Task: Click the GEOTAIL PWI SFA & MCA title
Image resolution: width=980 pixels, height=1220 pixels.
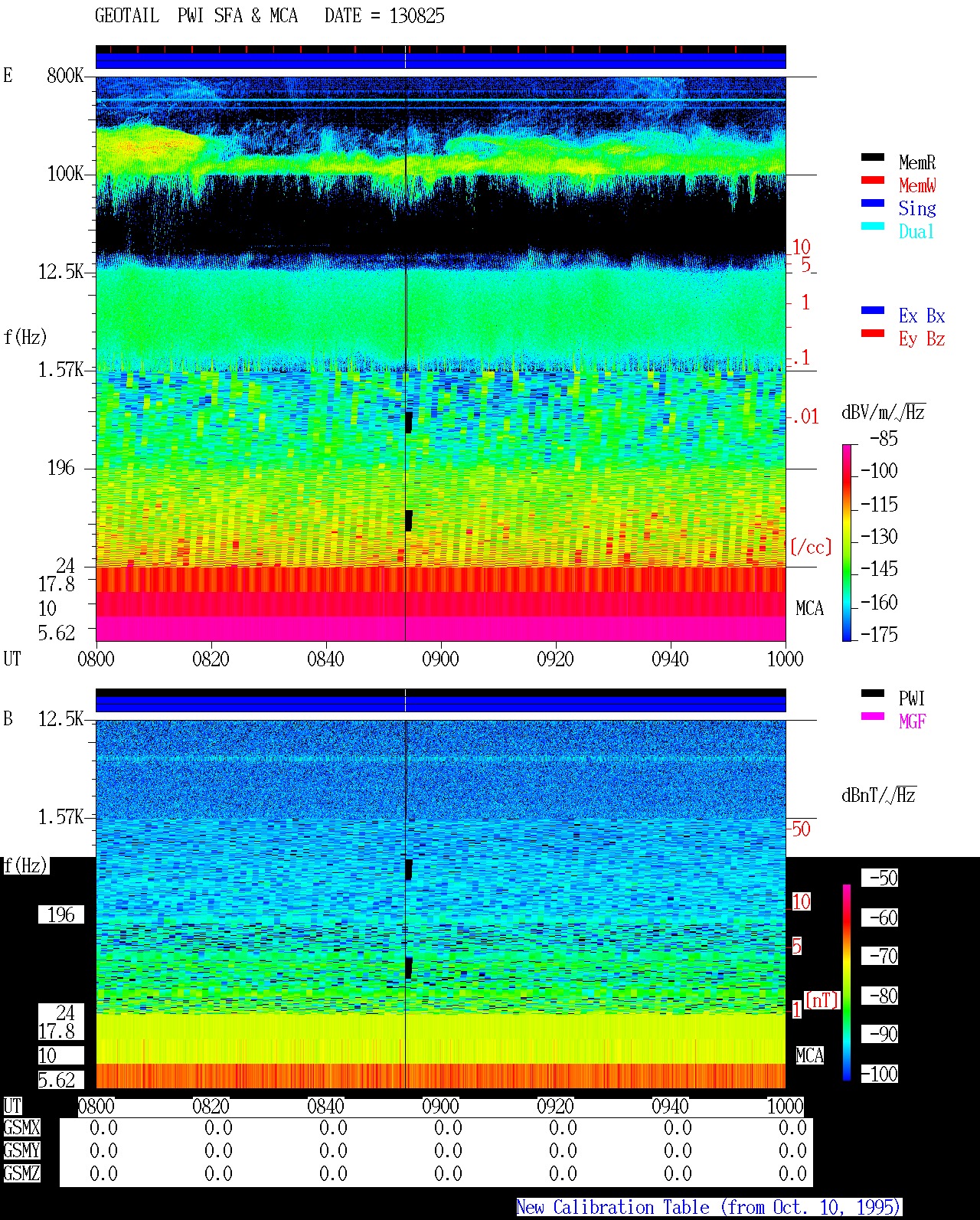Action: point(196,16)
